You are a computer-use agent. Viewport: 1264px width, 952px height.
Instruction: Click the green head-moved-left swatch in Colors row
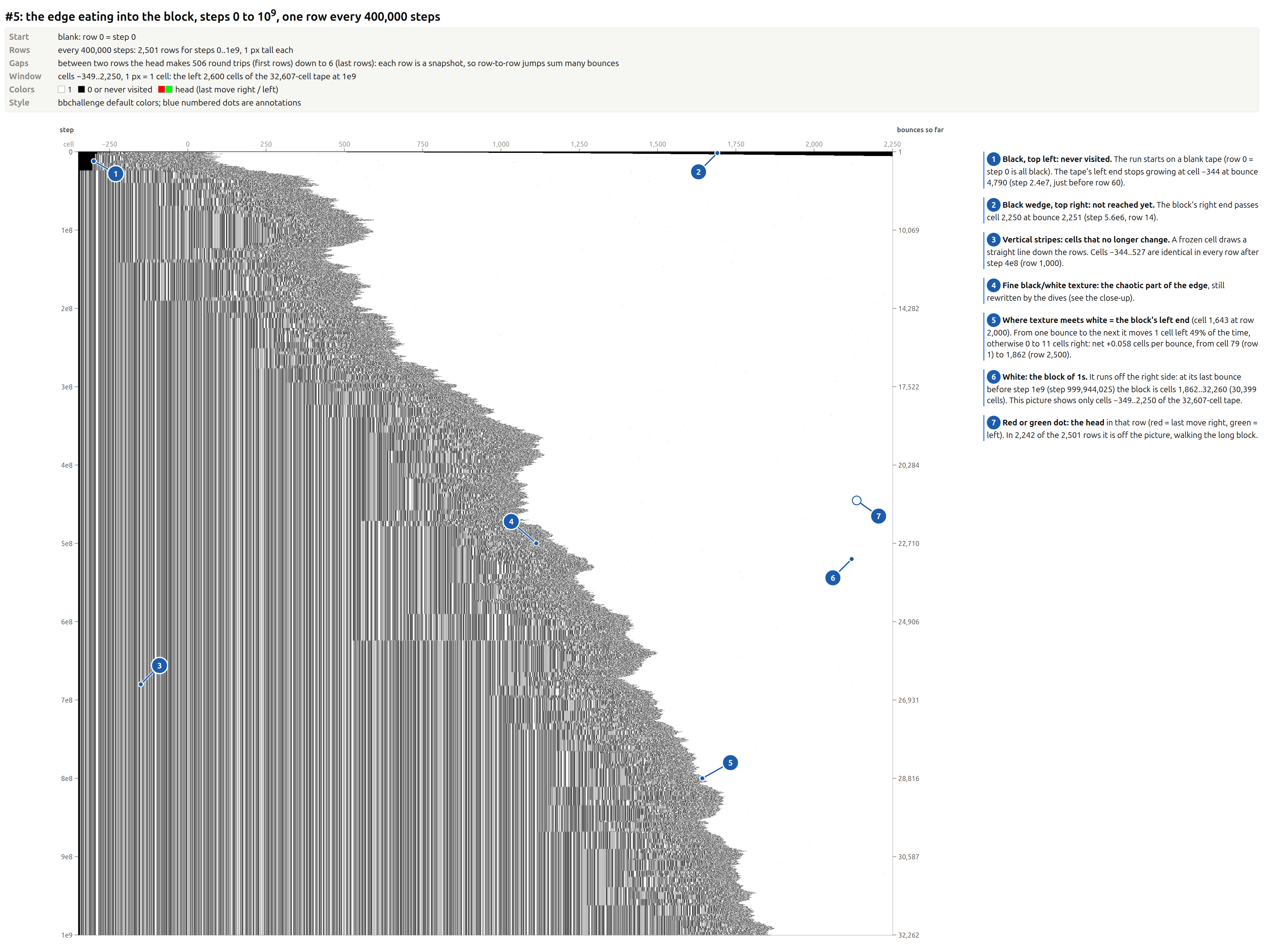(169, 90)
